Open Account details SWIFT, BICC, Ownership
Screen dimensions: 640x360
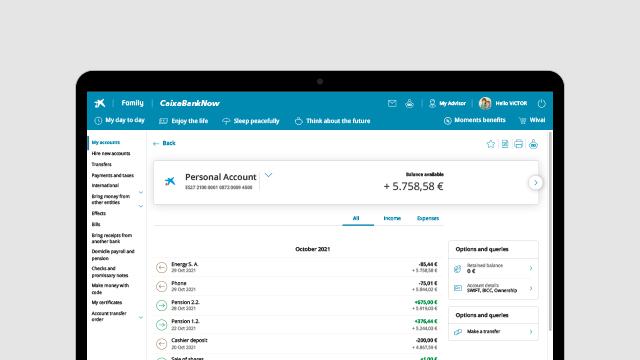[x=493, y=288]
